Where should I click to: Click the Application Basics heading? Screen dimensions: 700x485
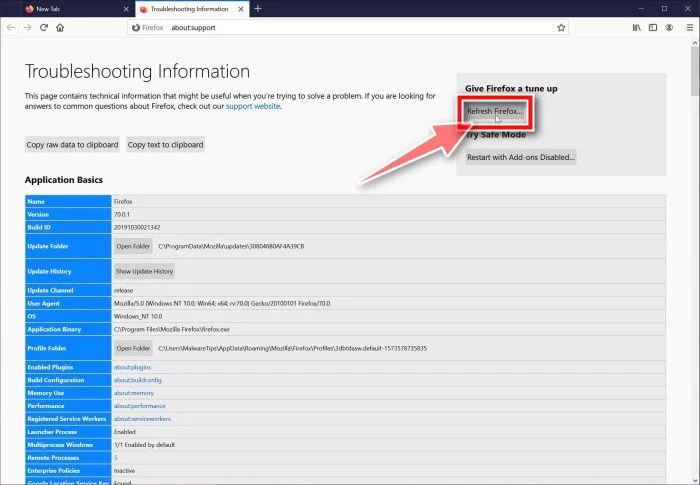click(64, 180)
